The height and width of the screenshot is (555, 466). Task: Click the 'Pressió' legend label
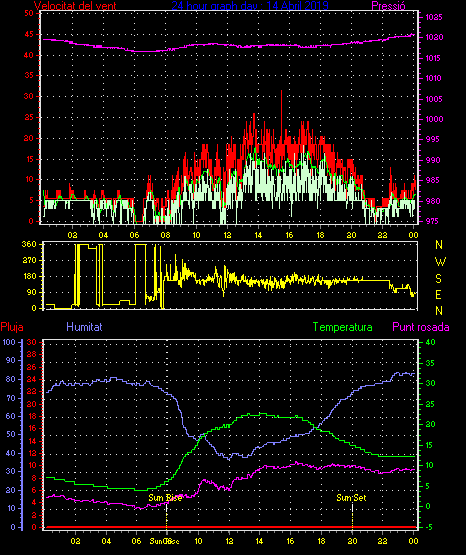coord(388,5)
